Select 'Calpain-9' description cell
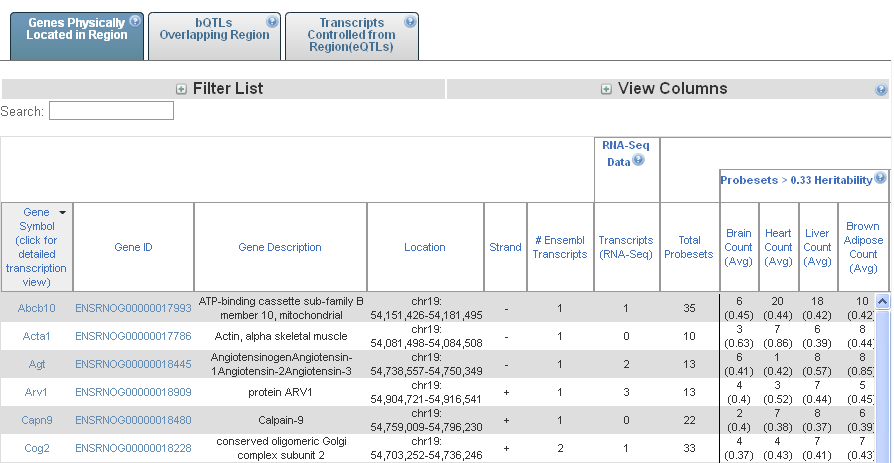Screen dimensions: 894x463 click(281, 420)
